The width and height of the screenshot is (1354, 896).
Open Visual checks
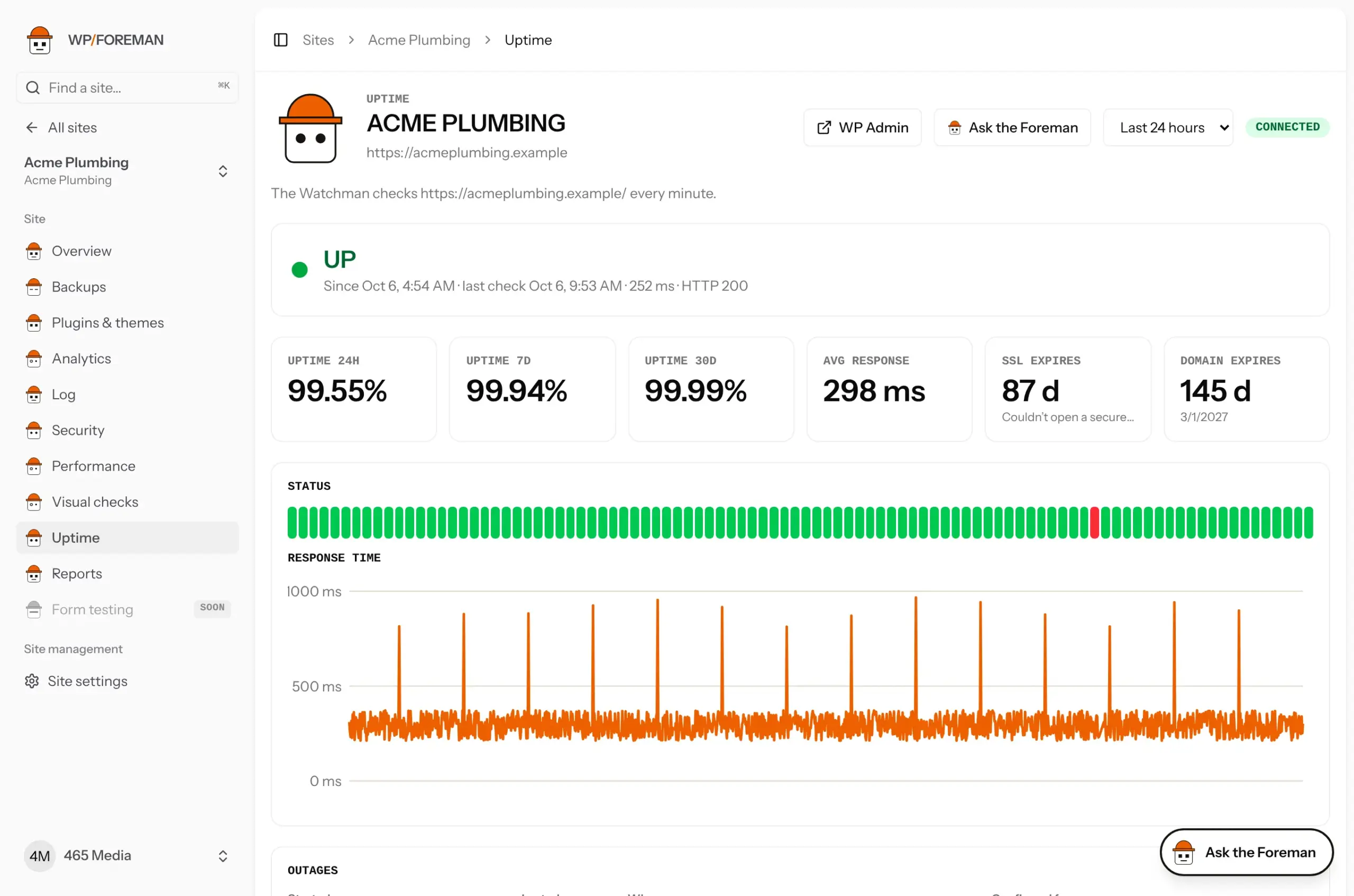[x=127, y=502]
